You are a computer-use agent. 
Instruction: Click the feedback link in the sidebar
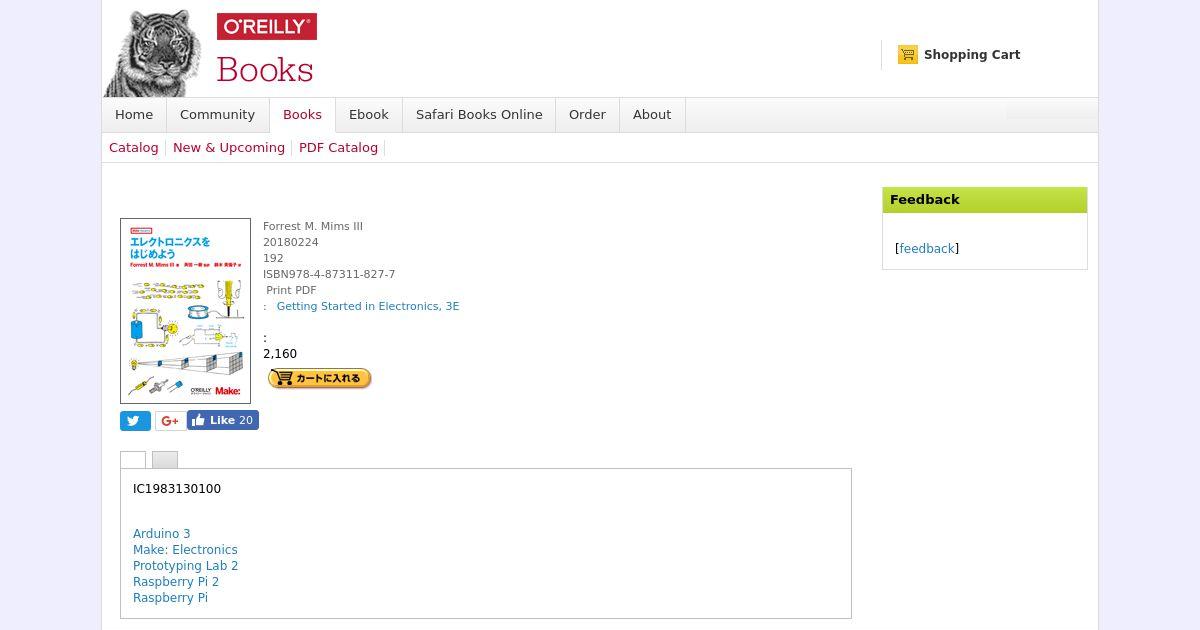[x=927, y=249]
